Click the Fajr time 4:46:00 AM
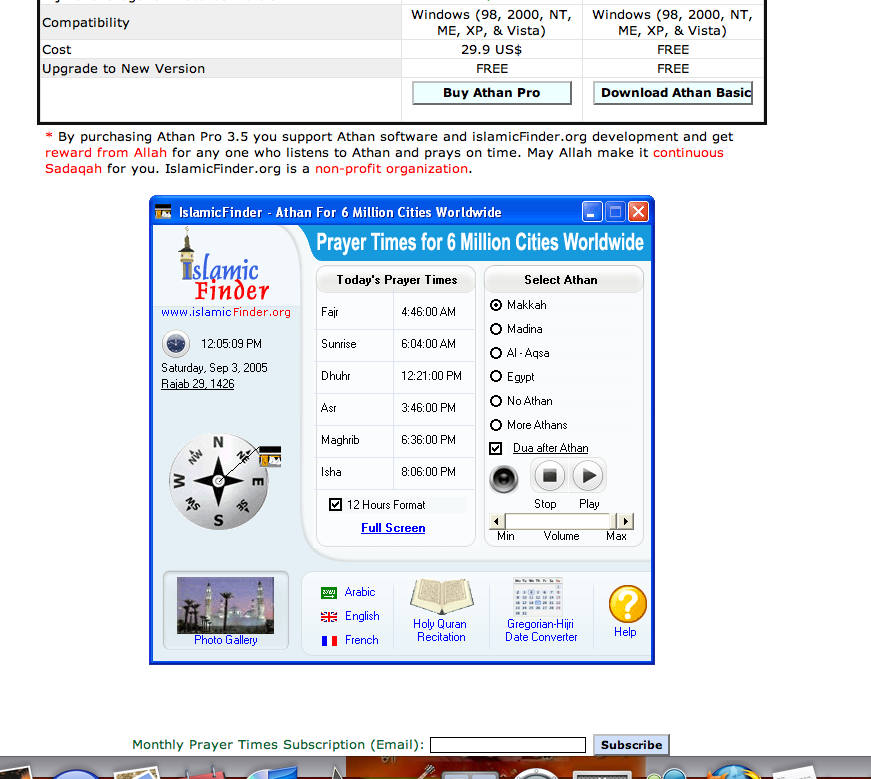Screen dimensions: 871x779 (428, 312)
